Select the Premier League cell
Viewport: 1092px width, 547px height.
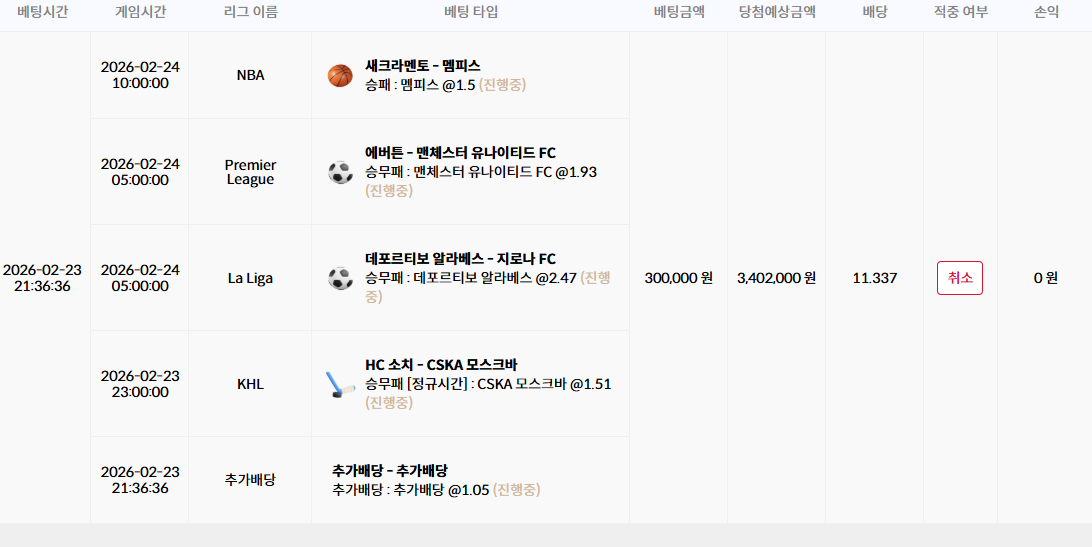(x=250, y=172)
